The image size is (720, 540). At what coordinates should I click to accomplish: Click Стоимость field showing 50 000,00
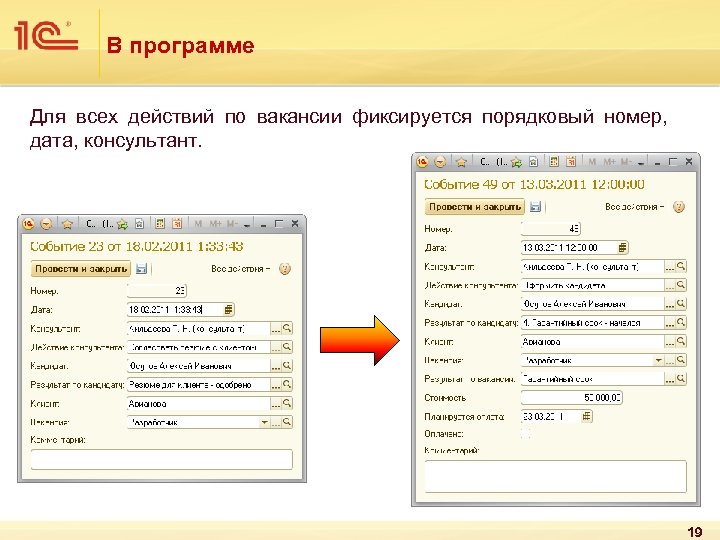pos(572,398)
